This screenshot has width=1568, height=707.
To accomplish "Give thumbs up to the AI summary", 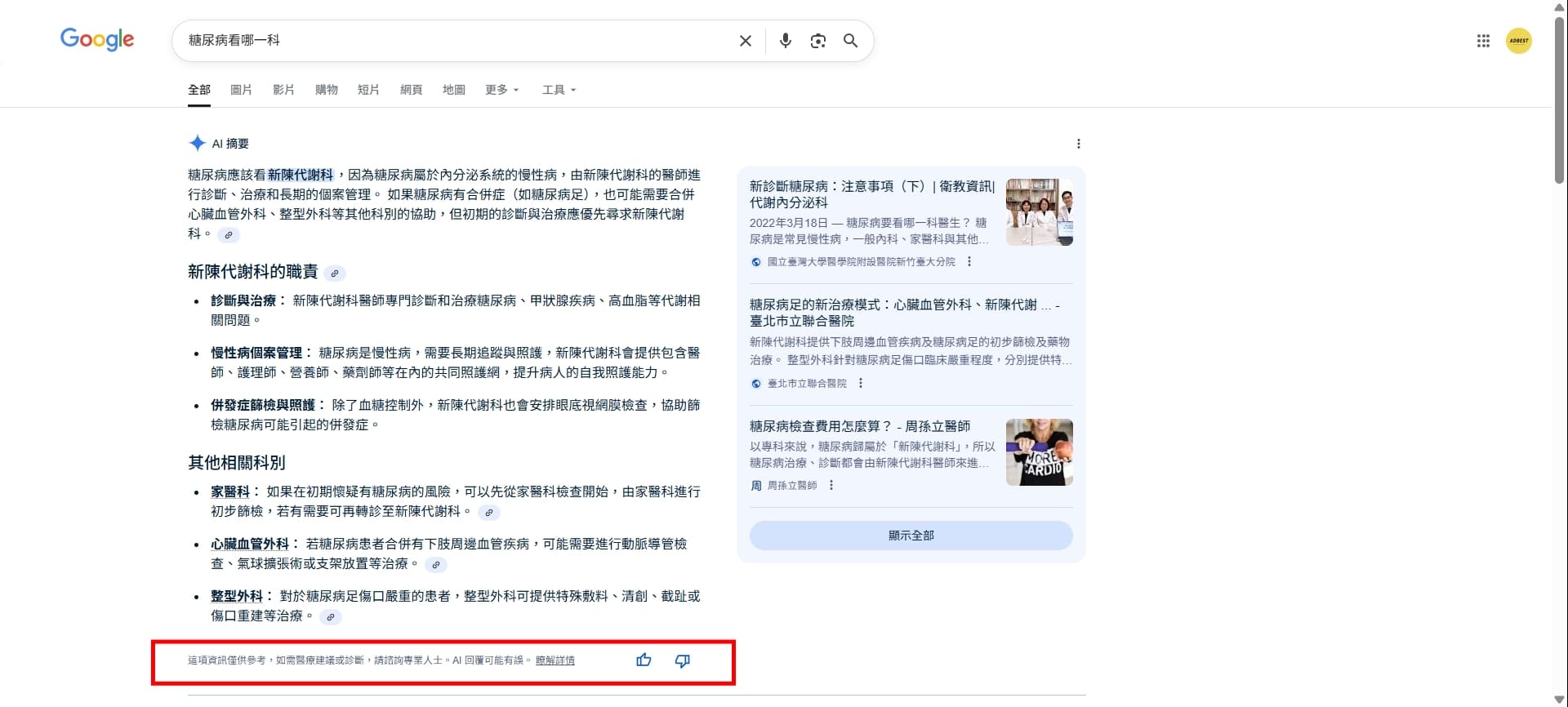I will pos(644,660).
